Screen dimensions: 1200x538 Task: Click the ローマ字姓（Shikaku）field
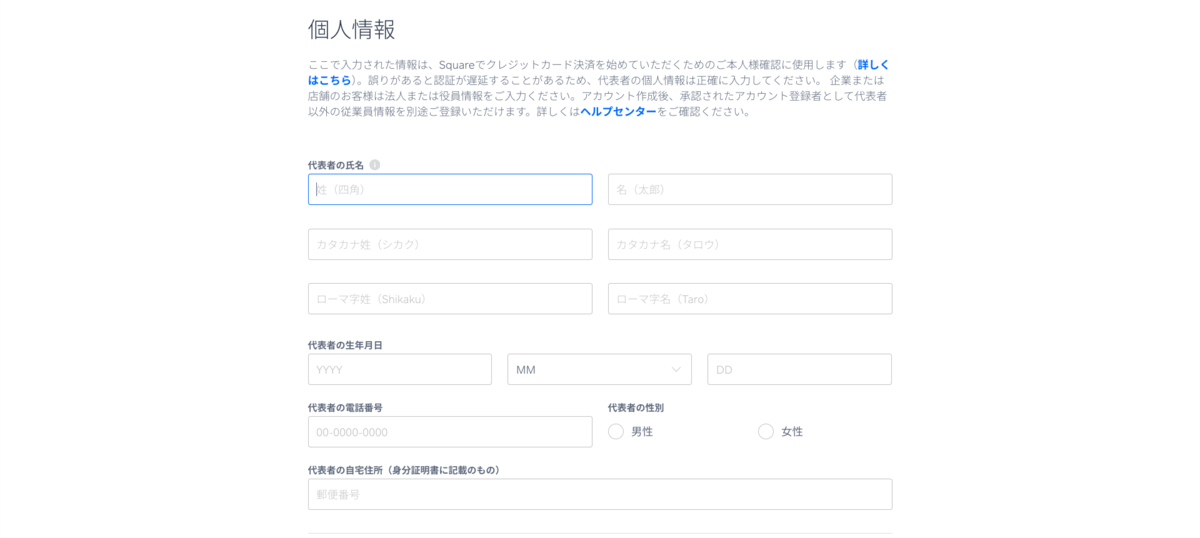click(x=450, y=298)
